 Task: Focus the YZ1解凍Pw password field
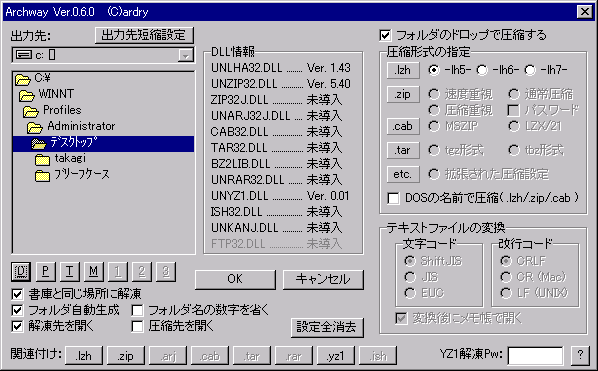tap(535, 356)
